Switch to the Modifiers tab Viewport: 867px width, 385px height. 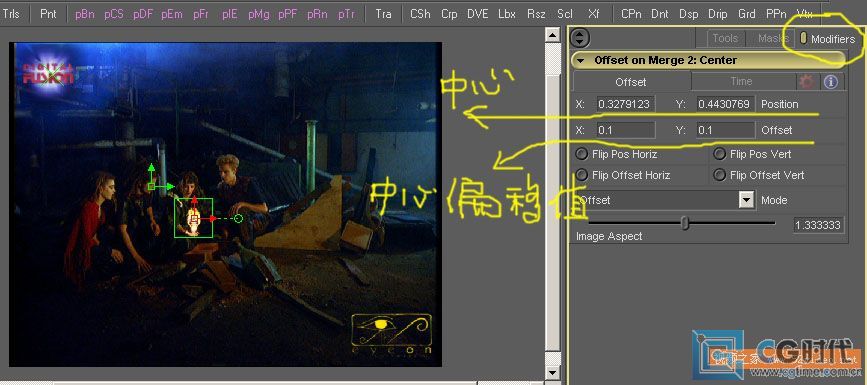828,39
